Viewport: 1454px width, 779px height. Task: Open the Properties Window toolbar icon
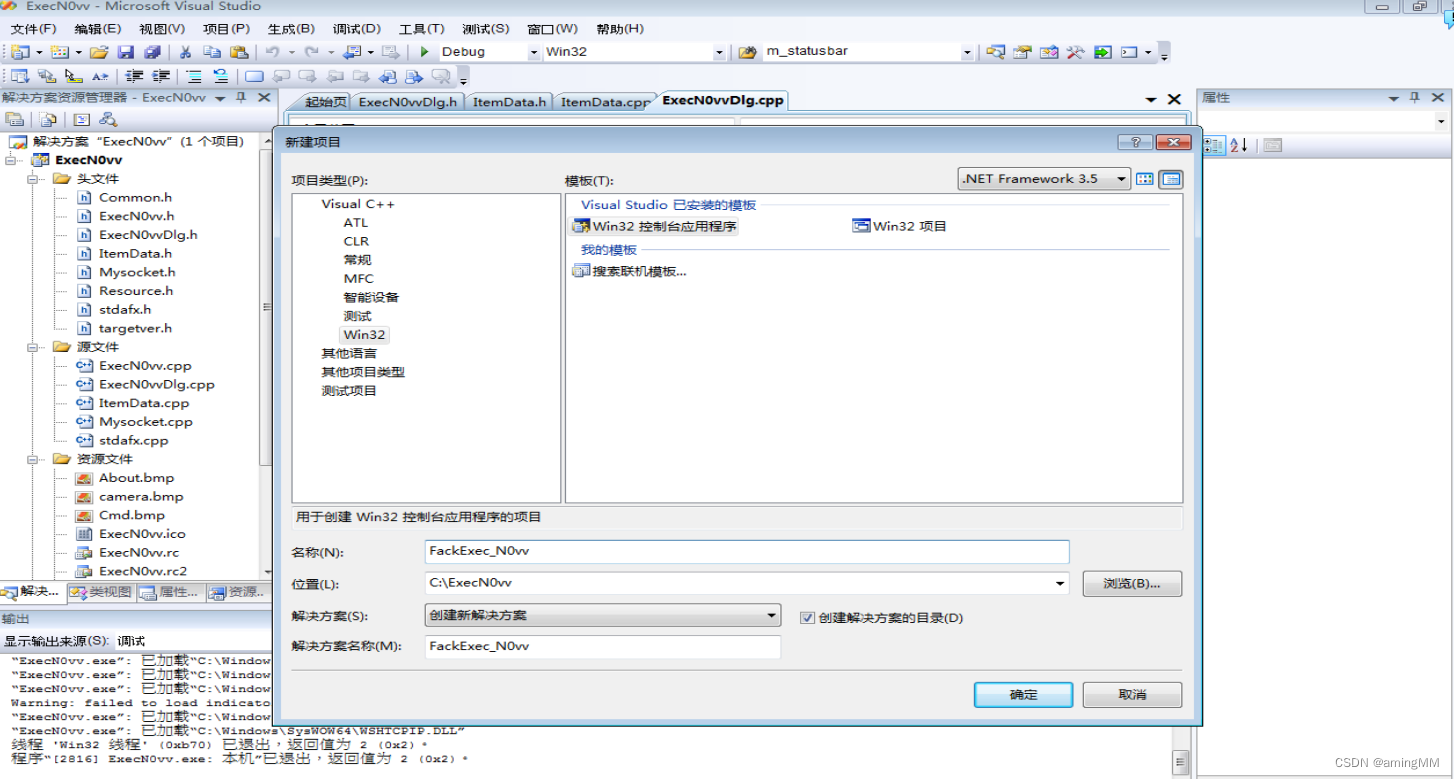coord(1022,52)
